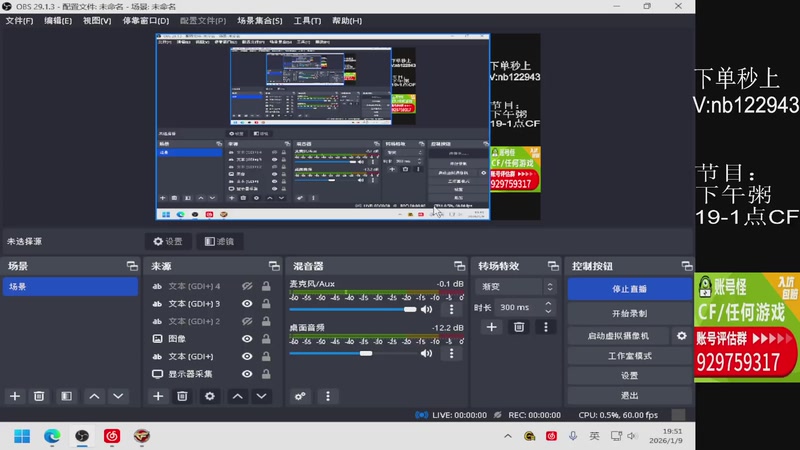This screenshot has height=450, width=800.
Task: Decrease transition duration 300 ms
Action: [548, 311]
